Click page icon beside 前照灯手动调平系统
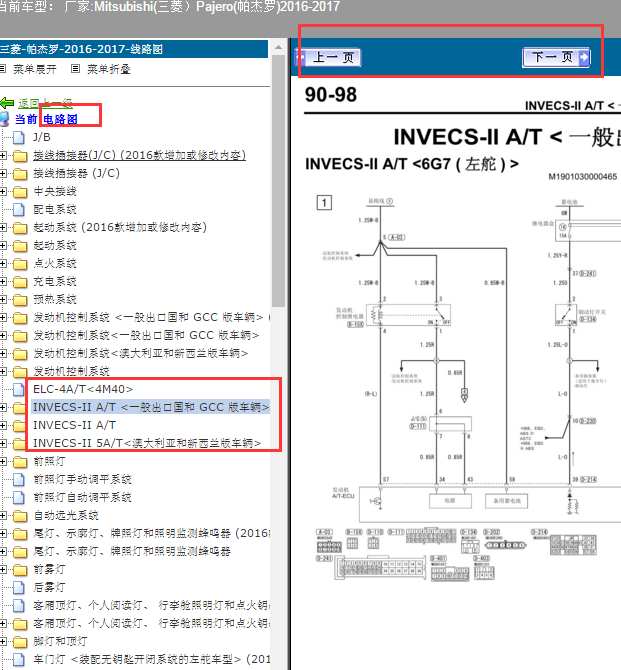621x670 pixels. point(18,479)
